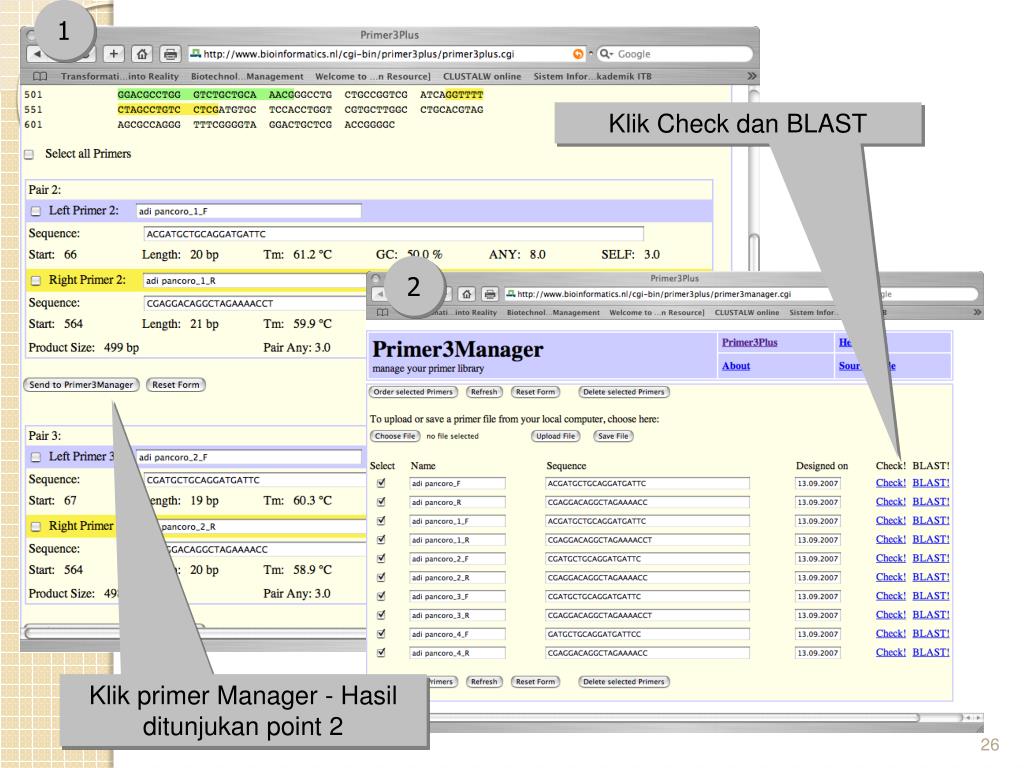Viewport: 1024px width, 768px height.
Task: Expand bookmarks overflow chevron in window 1
Action: [751, 77]
